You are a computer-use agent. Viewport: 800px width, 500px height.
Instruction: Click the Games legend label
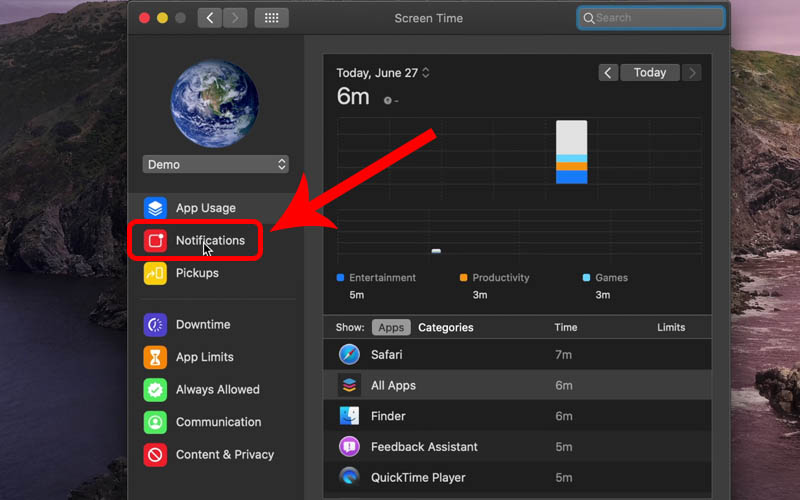611,278
